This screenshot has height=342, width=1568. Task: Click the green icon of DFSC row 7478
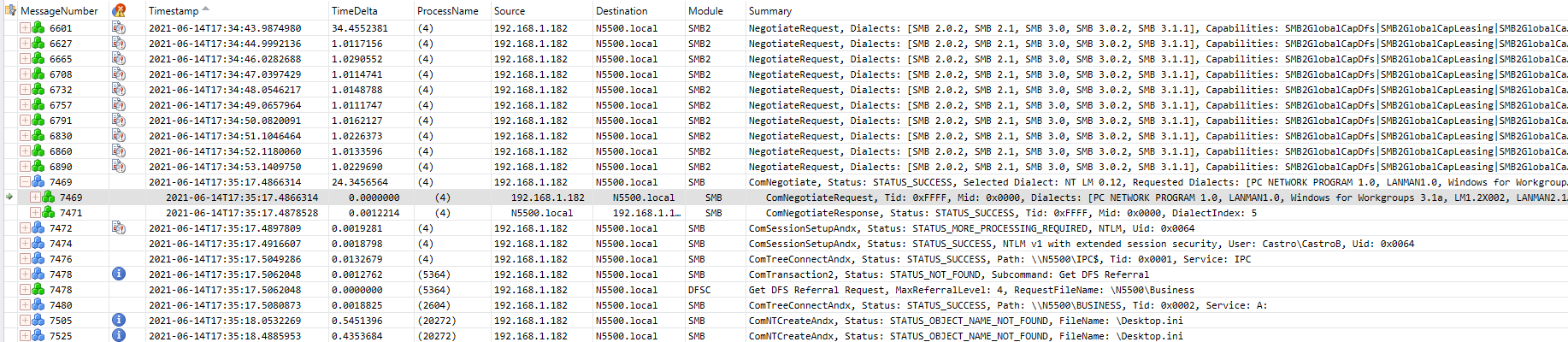click(38, 290)
